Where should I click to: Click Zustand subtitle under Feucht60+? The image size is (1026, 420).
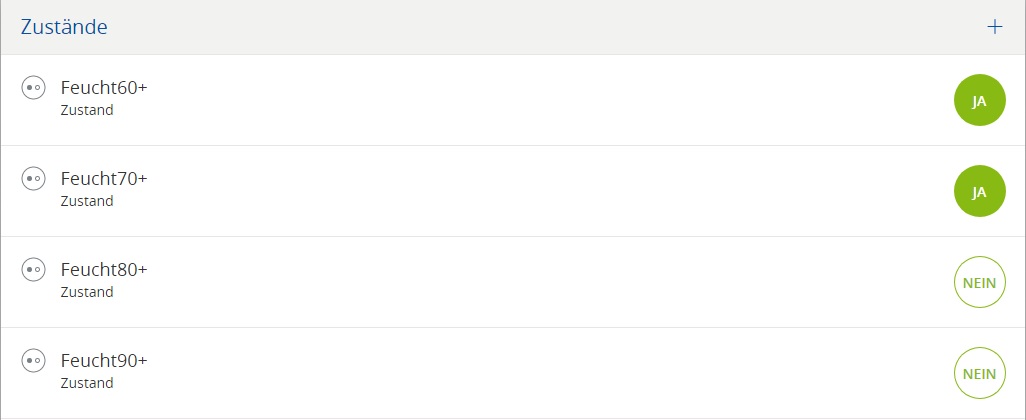tap(87, 110)
